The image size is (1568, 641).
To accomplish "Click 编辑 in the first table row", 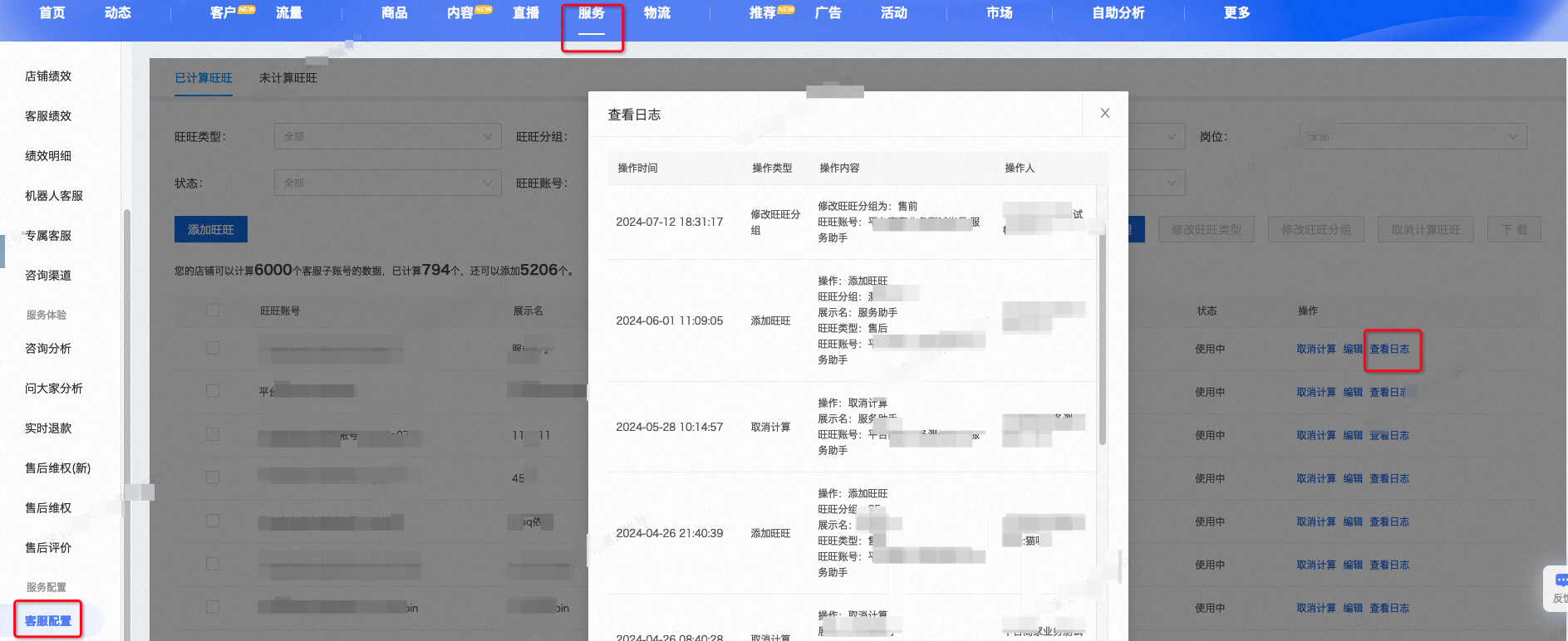I will click(1353, 350).
